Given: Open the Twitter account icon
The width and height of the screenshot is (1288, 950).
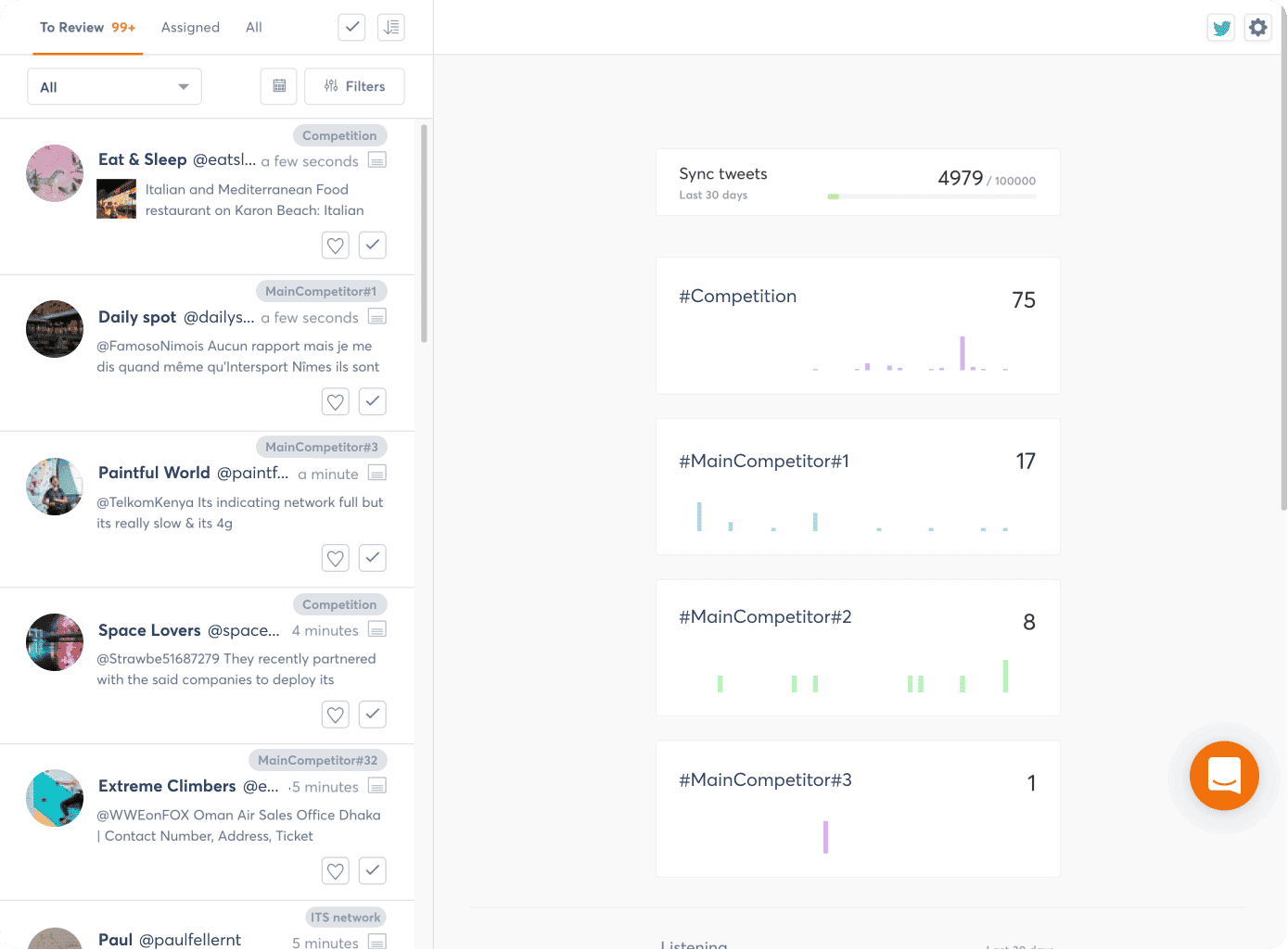Looking at the screenshot, I should (x=1221, y=28).
